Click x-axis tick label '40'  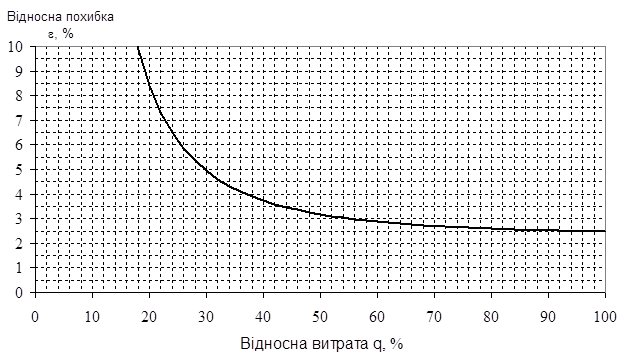pyautogui.click(x=263, y=317)
